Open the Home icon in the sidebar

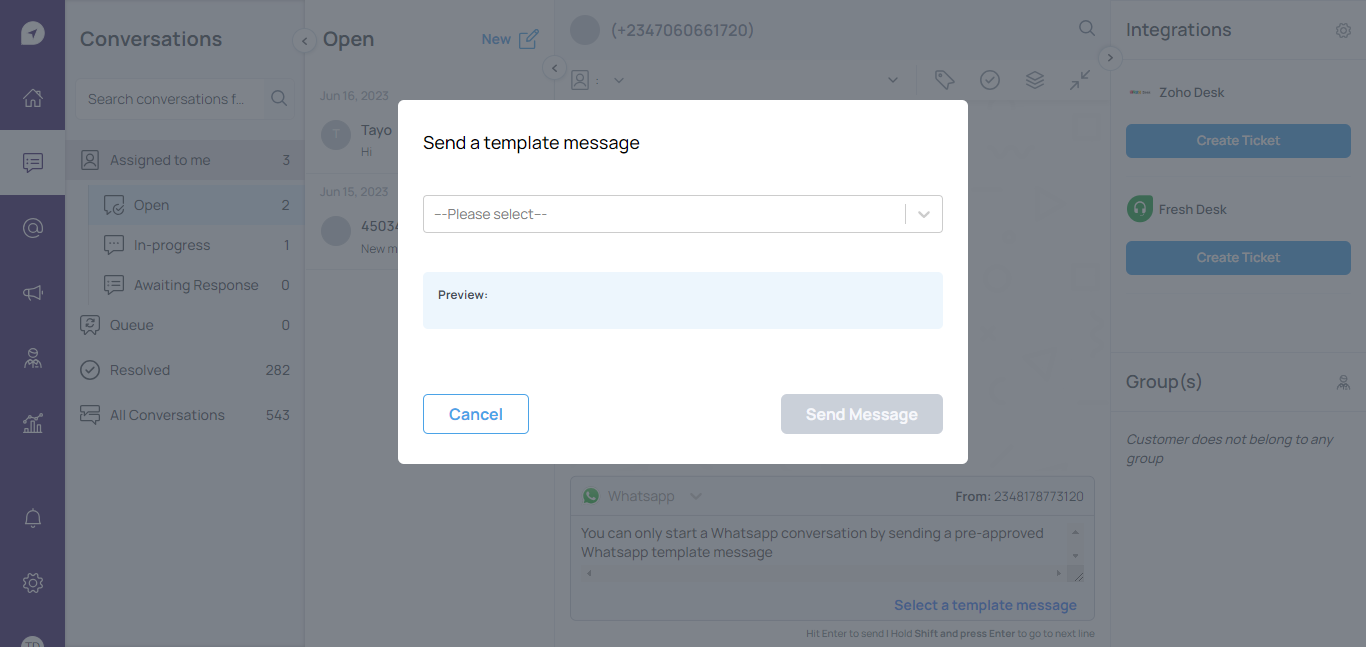pos(33,98)
